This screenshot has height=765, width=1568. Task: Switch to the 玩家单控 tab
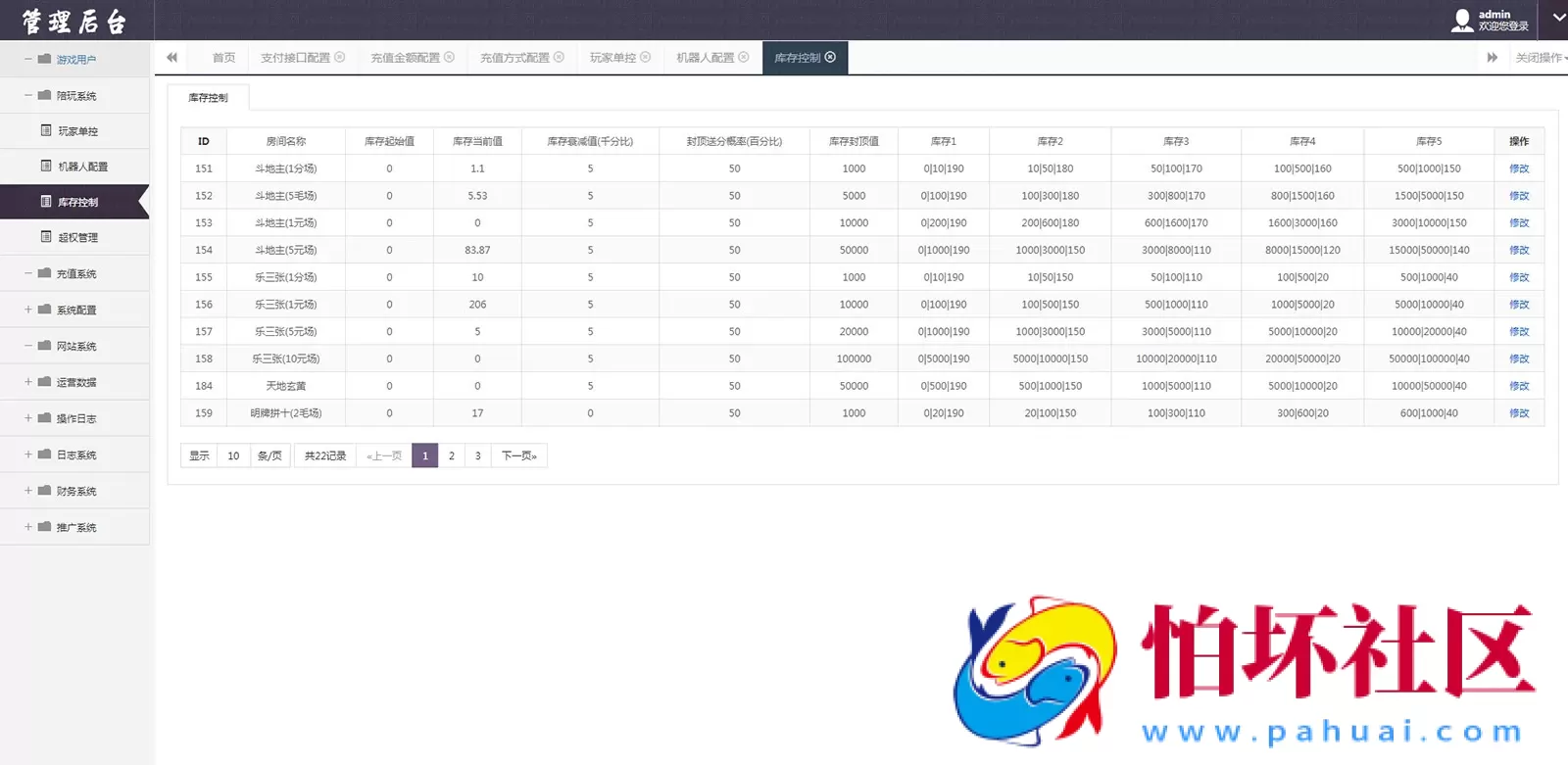612,58
